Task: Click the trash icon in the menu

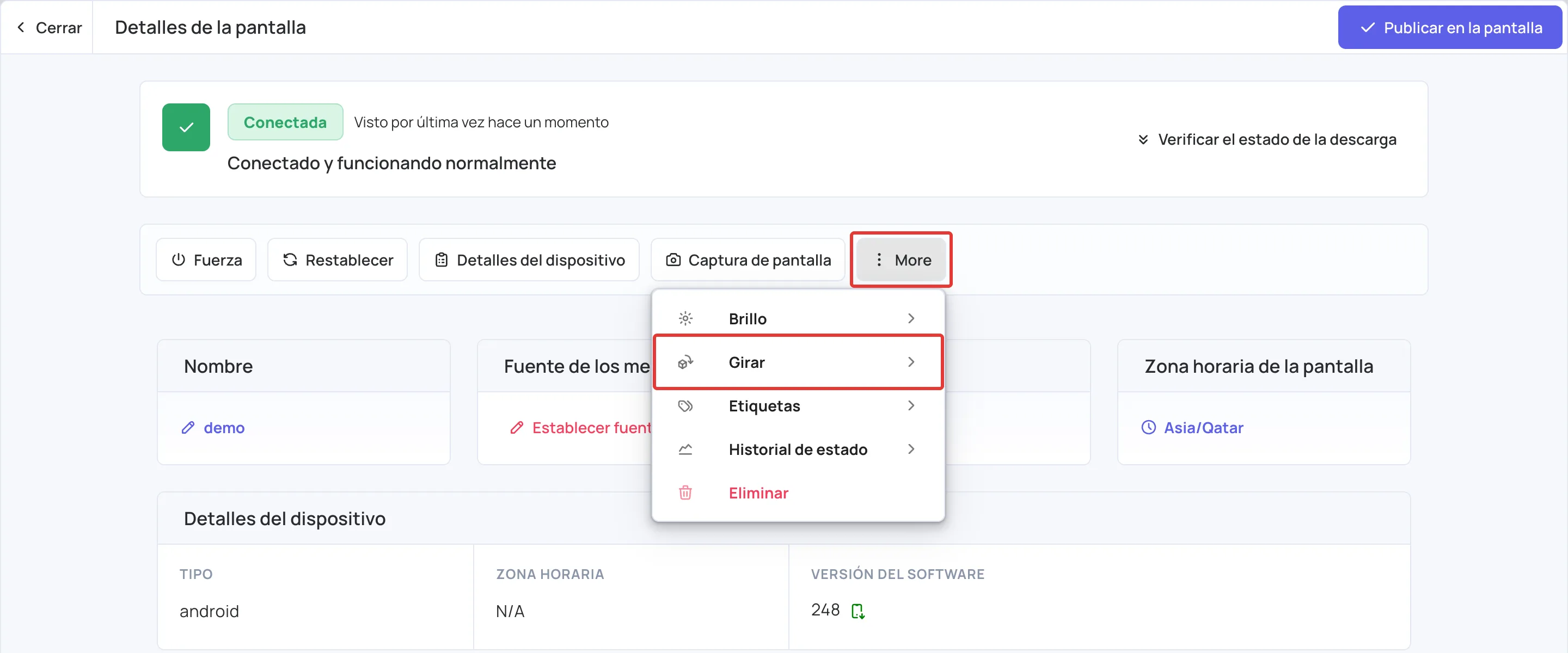Action: [x=685, y=492]
